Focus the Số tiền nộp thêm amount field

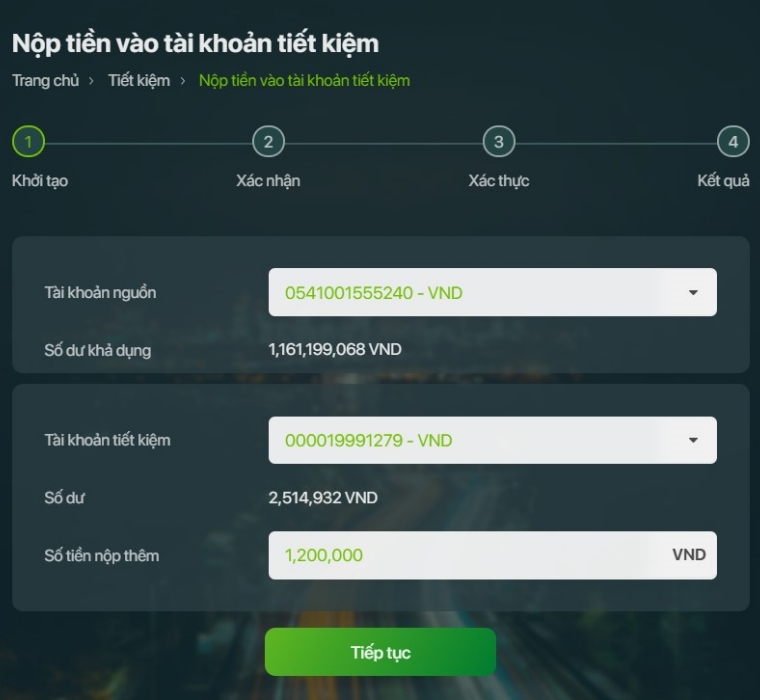point(492,555)
